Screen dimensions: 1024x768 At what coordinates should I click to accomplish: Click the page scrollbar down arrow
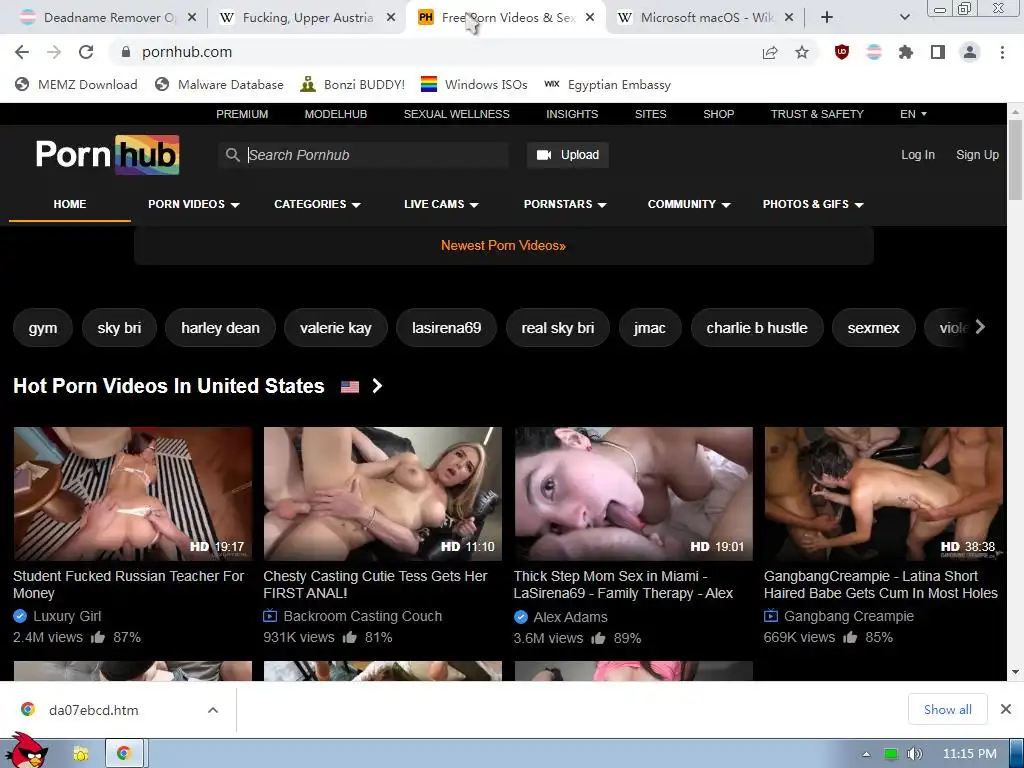[x=1015, y=672]
